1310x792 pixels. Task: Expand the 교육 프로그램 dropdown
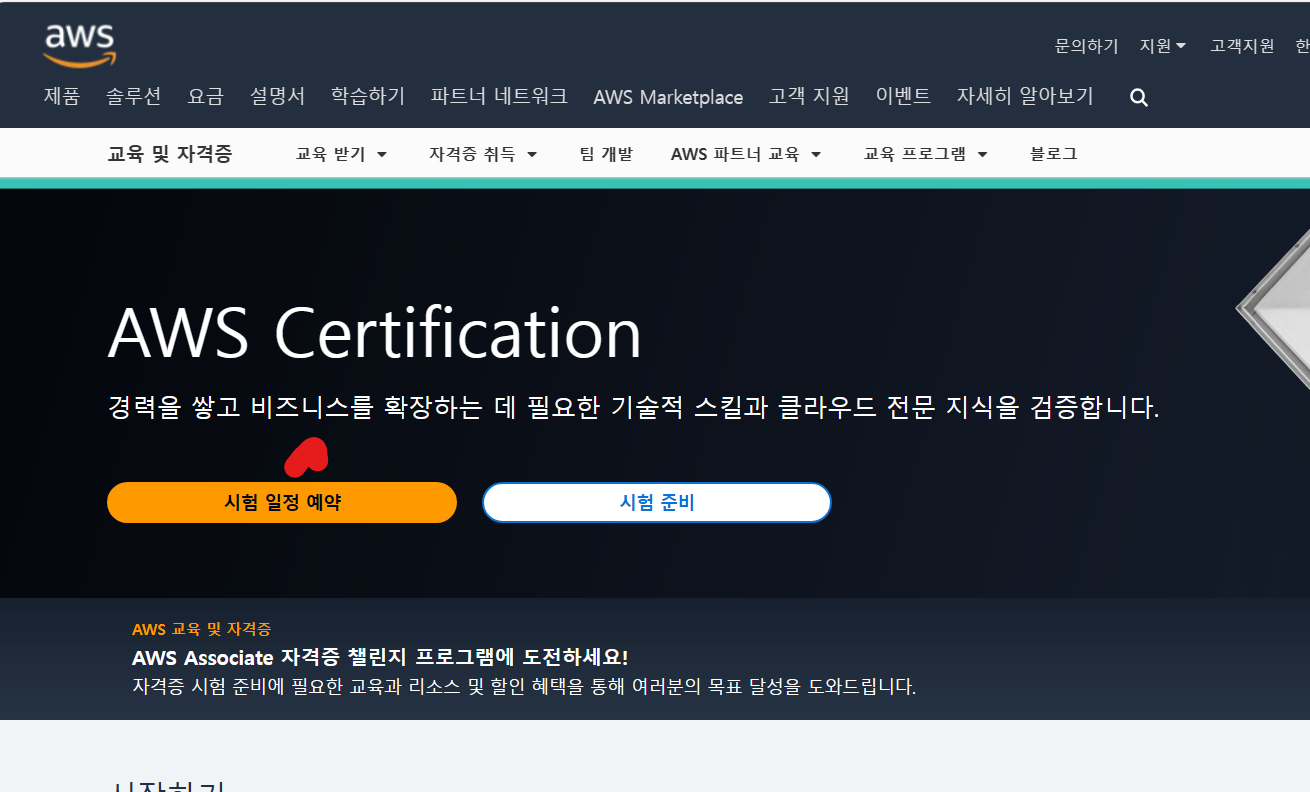pos(926,154)
